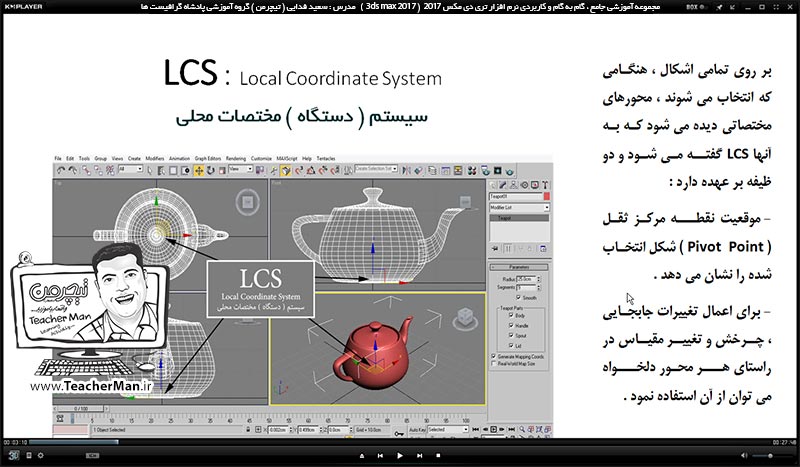800x467 pixels.
Task: Toggle the Auto Key button
Action: pyautogui.click(x=417, y=430)
